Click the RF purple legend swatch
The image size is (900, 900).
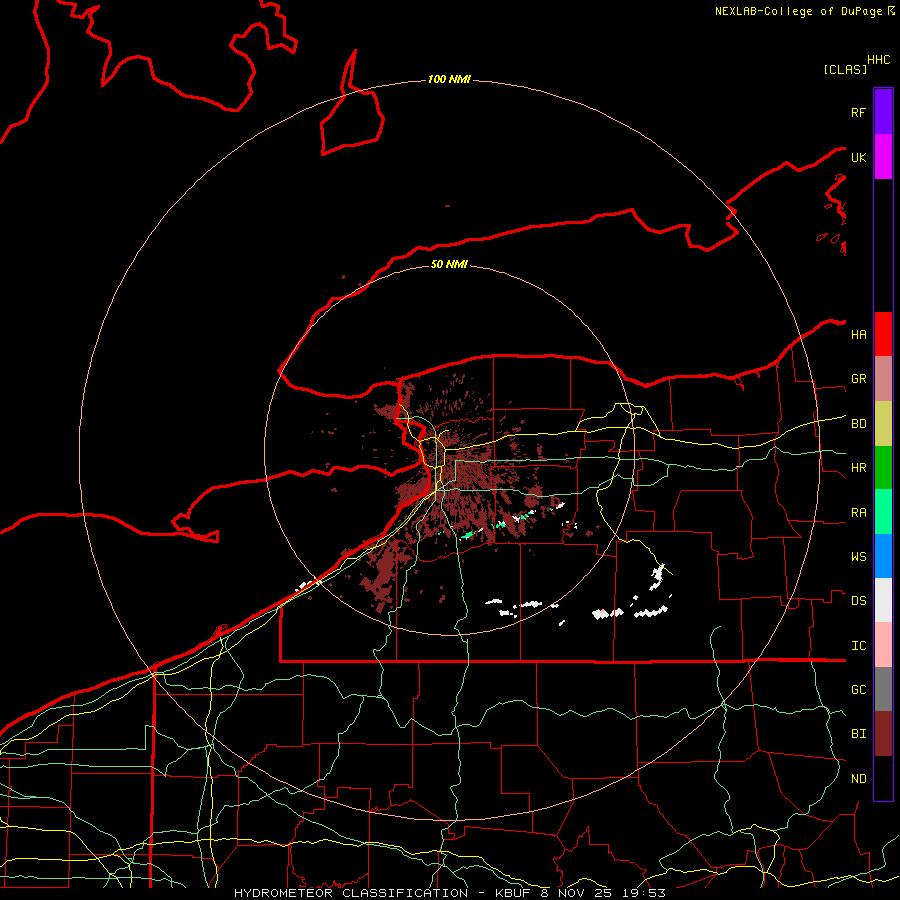883,112
